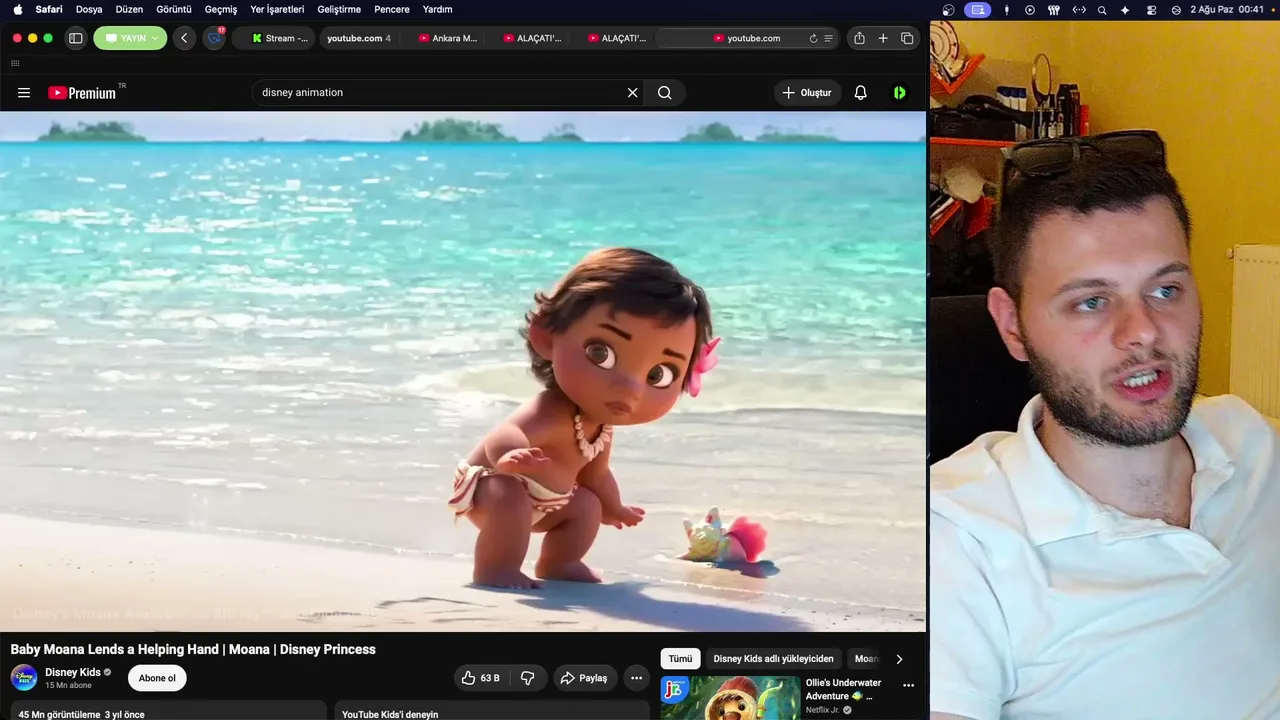Open the YouTube Kids'i deneyin box
The height and width of the screenshot is (720, 1280).
490,710
